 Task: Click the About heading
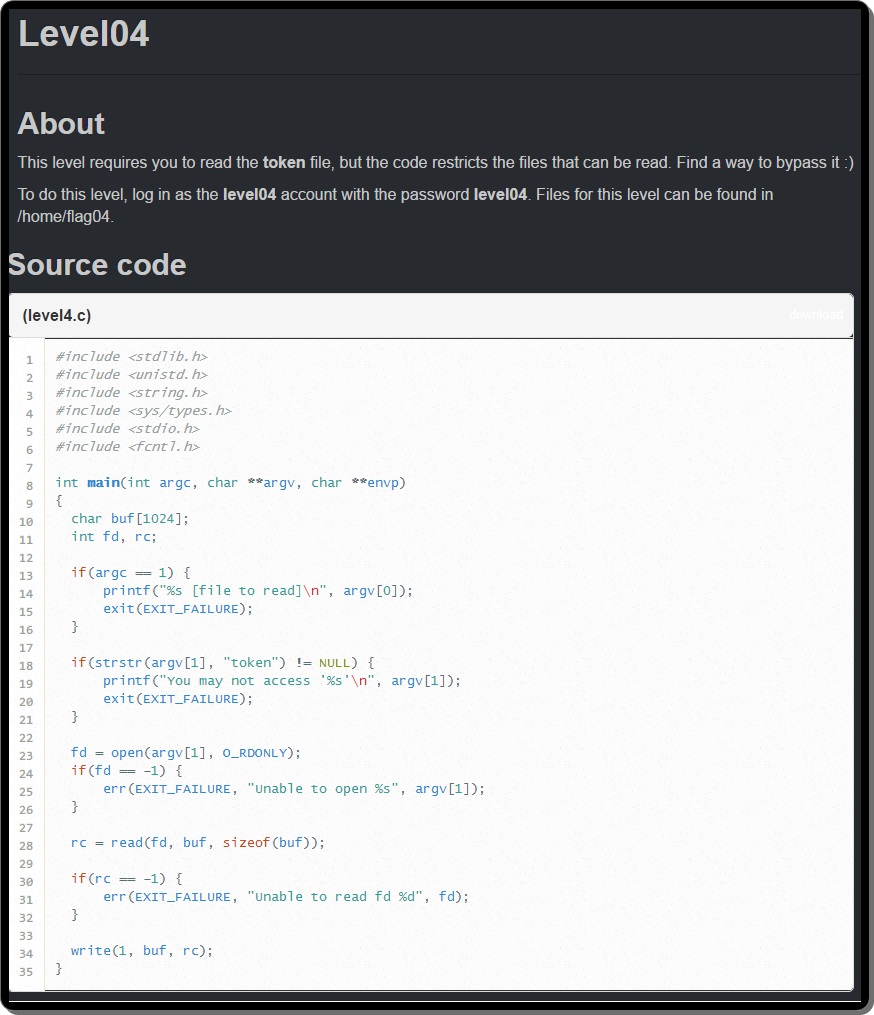[x=61, y=124]
